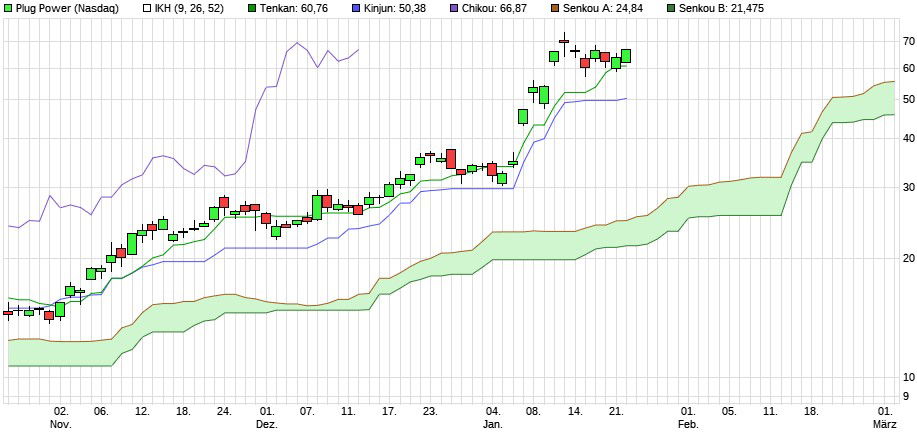Select the 'Tenkan: 60,76' legend text
The image size is (917, 432).
pyautogui.click(x=292, y=8)
